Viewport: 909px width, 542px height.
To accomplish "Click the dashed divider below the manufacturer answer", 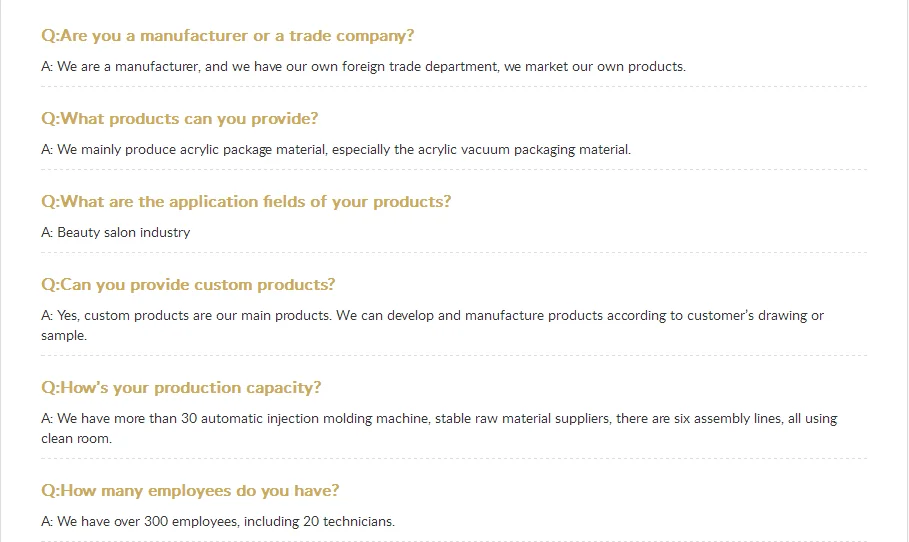I will coord(454,87).
